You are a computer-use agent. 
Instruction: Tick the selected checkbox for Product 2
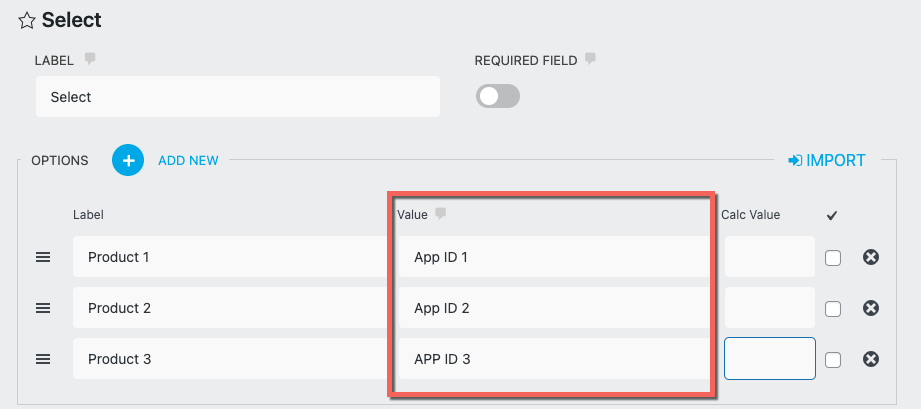click(832, 309)
